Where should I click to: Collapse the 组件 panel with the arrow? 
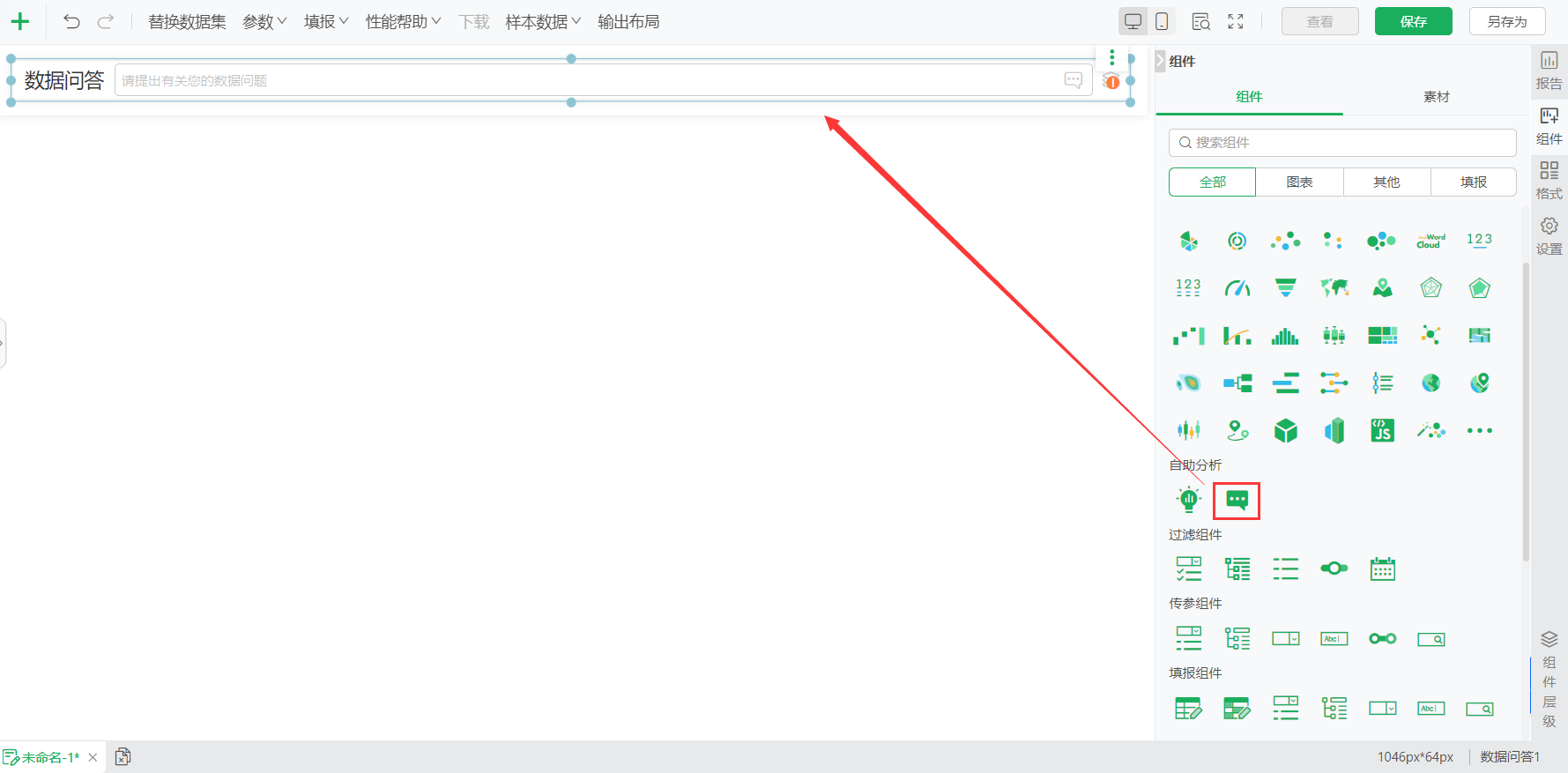tap(1160, 61)
